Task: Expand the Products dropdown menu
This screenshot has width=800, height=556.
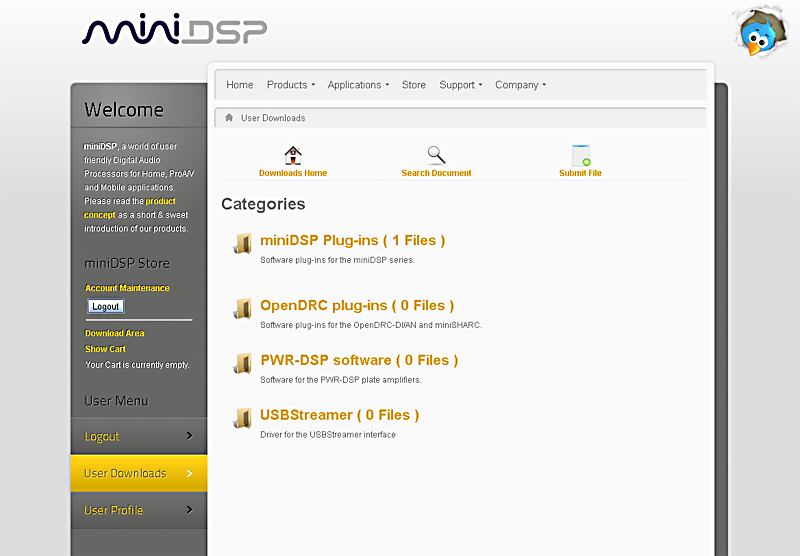Action: tap(290, 85)
